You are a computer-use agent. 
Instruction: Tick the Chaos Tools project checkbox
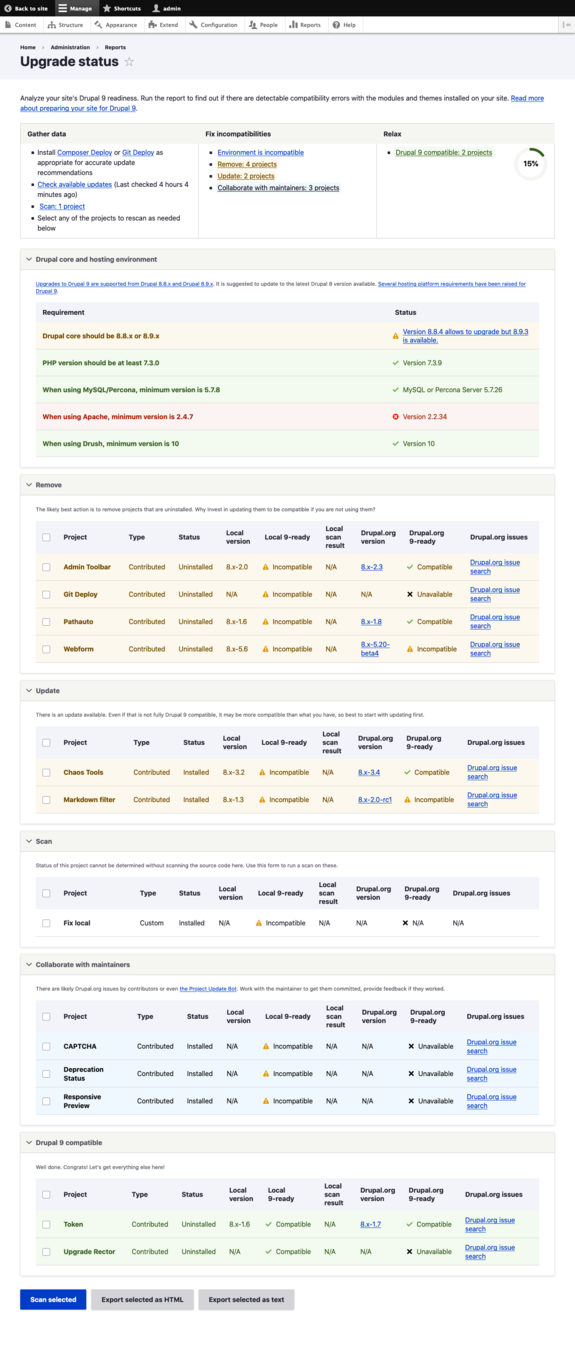tap(46, 772)
